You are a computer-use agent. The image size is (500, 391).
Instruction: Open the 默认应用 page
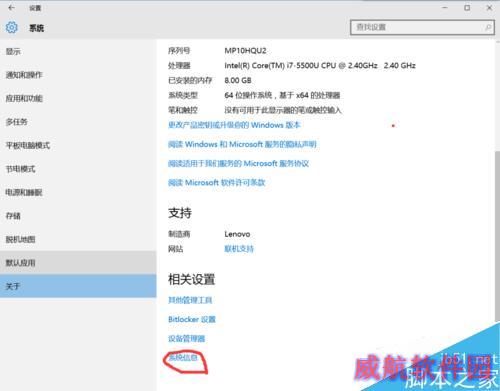pyautogui.click(x=78, y=263)
